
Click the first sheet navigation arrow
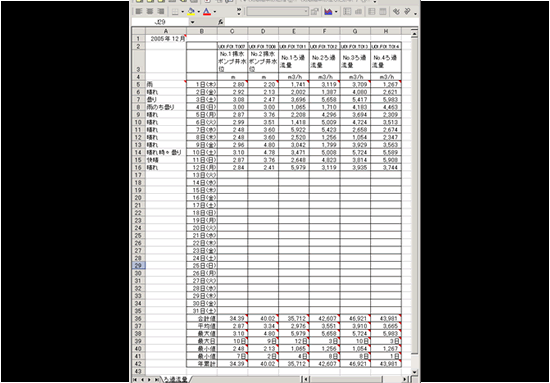tap(135, 379)
